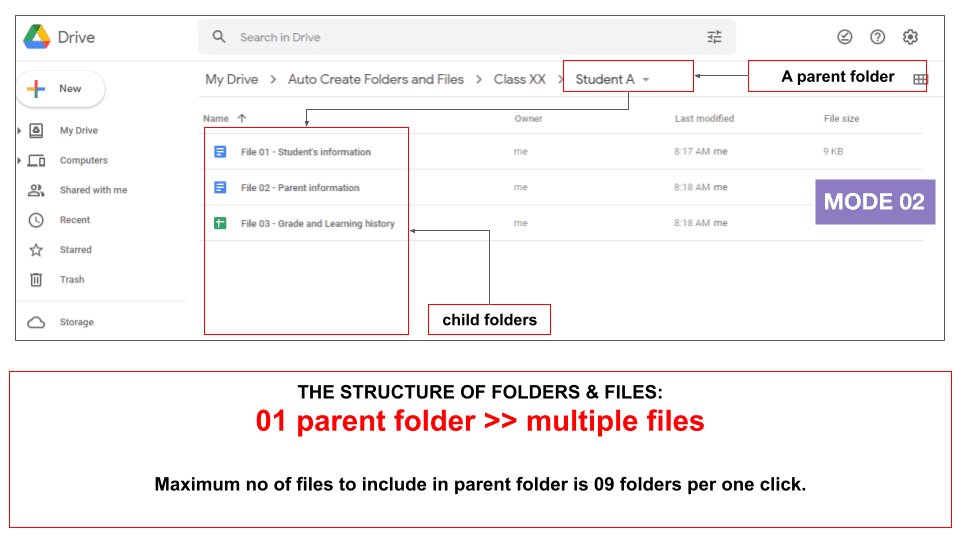
Task: Open Recent files in the sidebar
Action: (74, 220)
